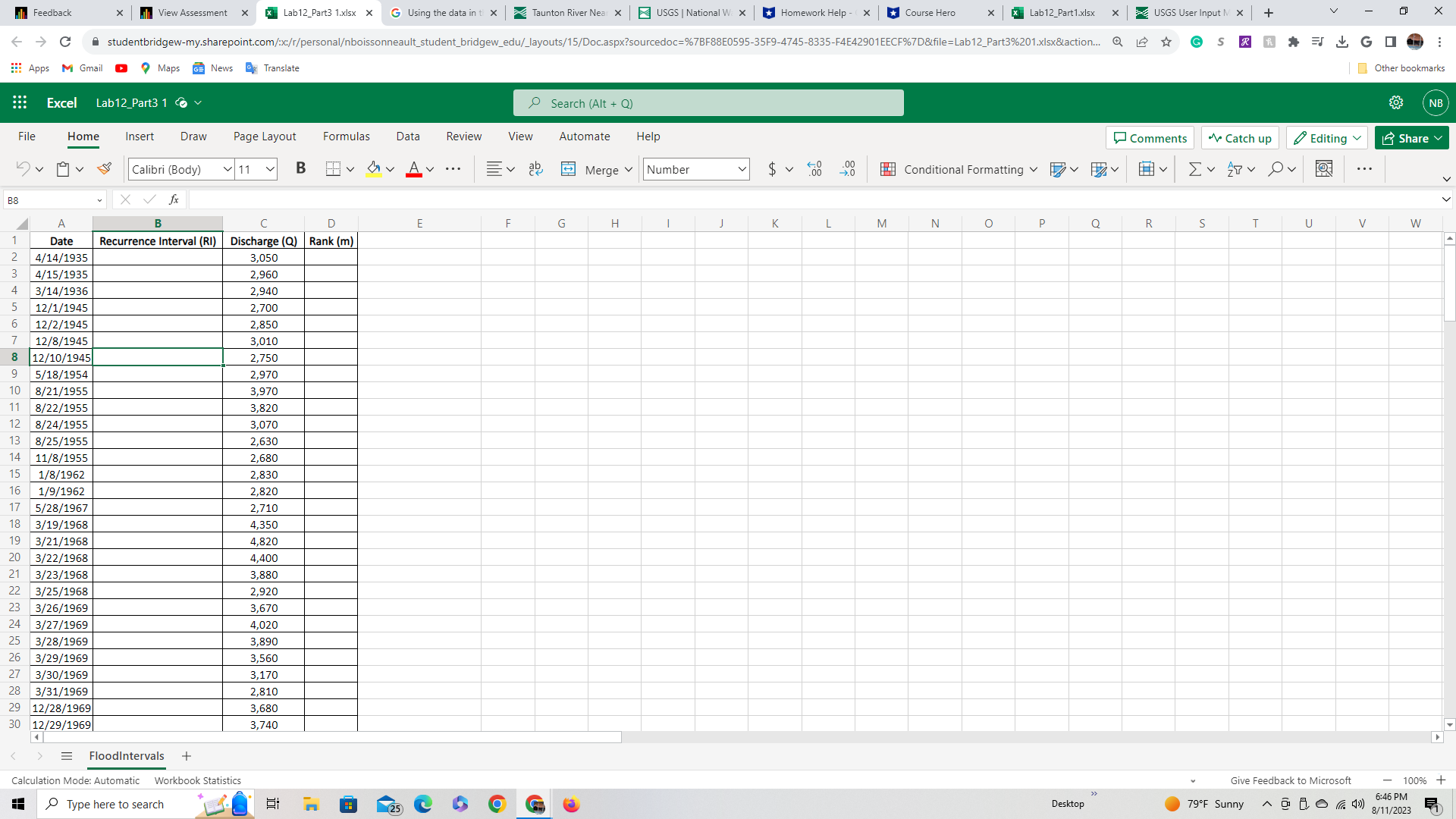Open the Page Layout tab
This screenshot has height=819, width=1456.
click(x=265, y=136)
